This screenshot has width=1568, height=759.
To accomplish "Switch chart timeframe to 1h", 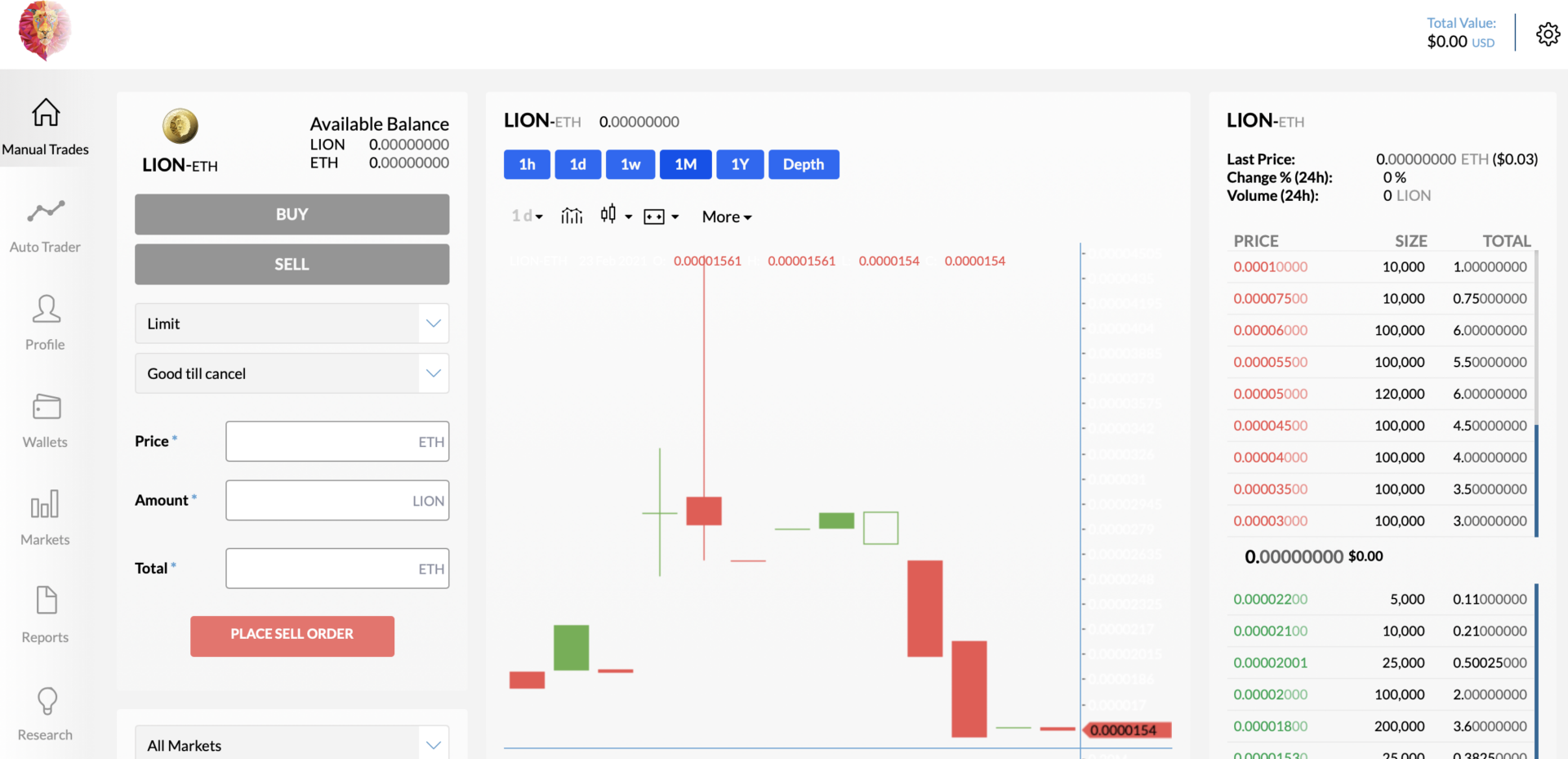I will pyautogui.click(x=526, y=164).
